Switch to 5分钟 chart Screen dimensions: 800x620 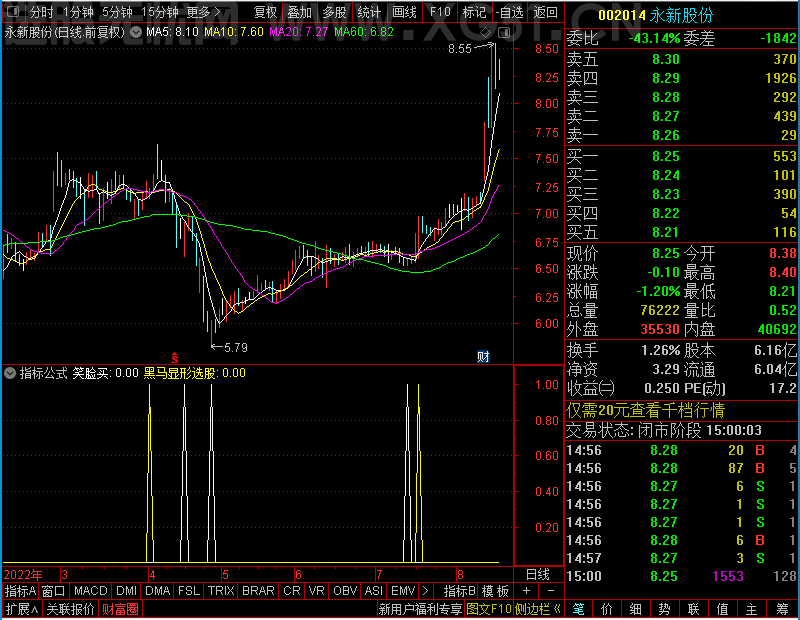tap(117, 11)
